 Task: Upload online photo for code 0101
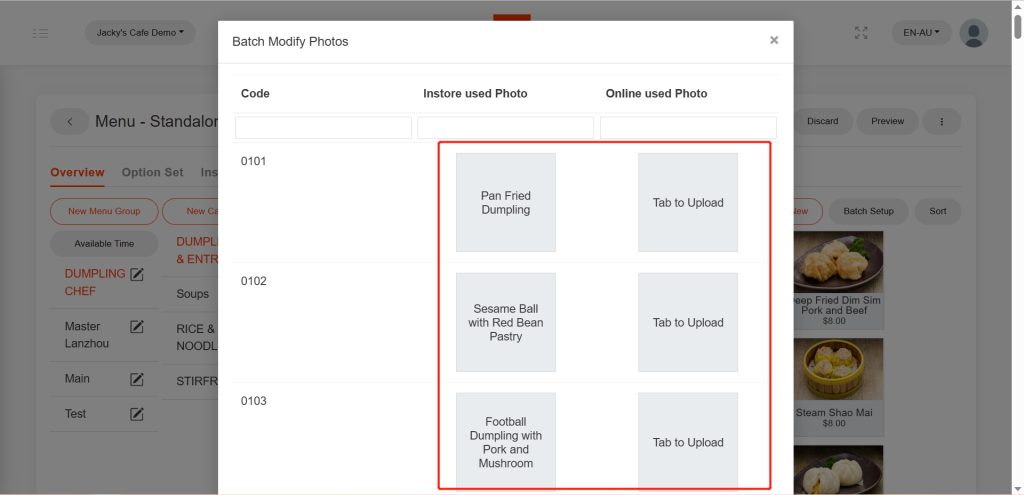tap(688, 203)
